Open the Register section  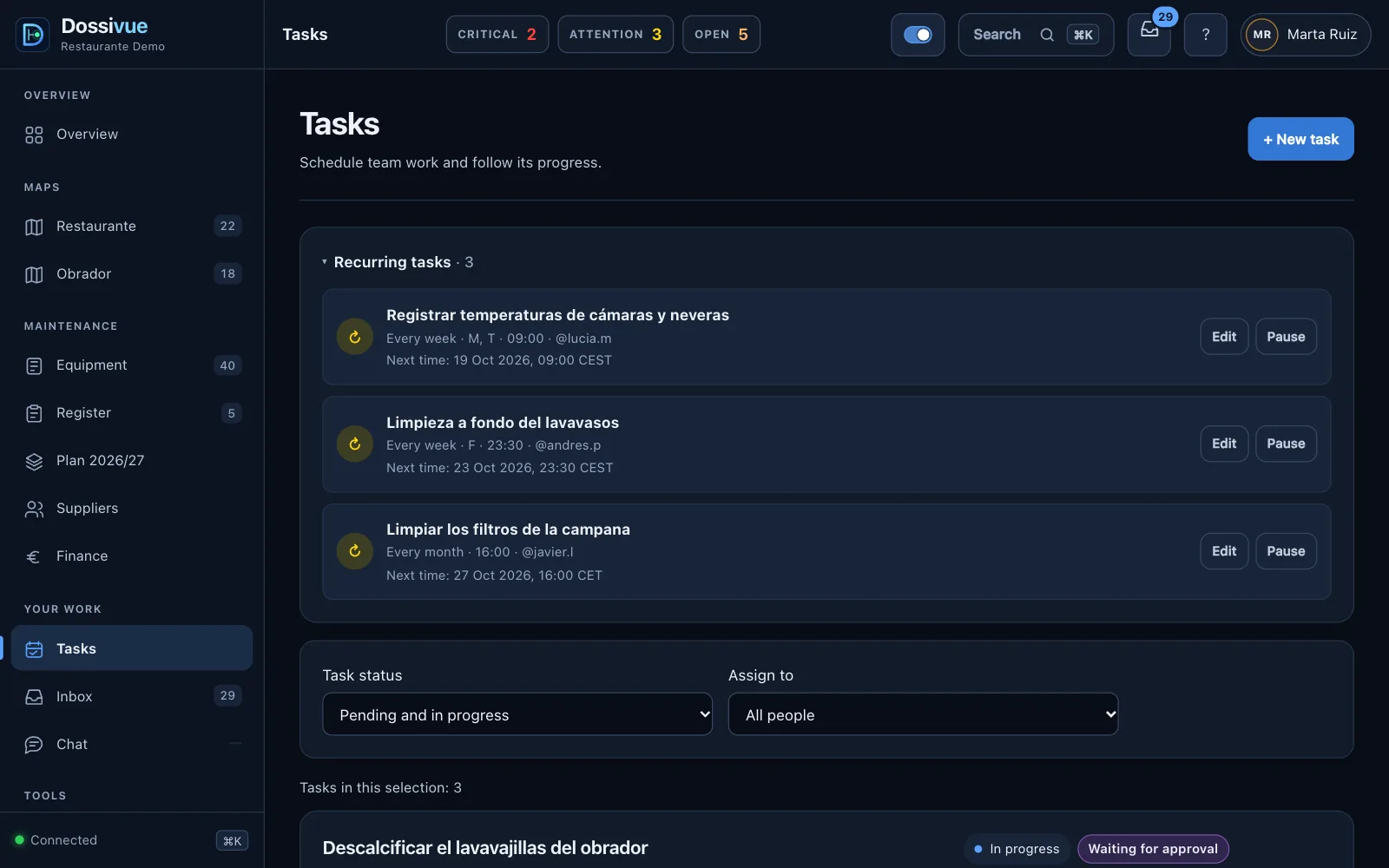click(x=132, y=413)
